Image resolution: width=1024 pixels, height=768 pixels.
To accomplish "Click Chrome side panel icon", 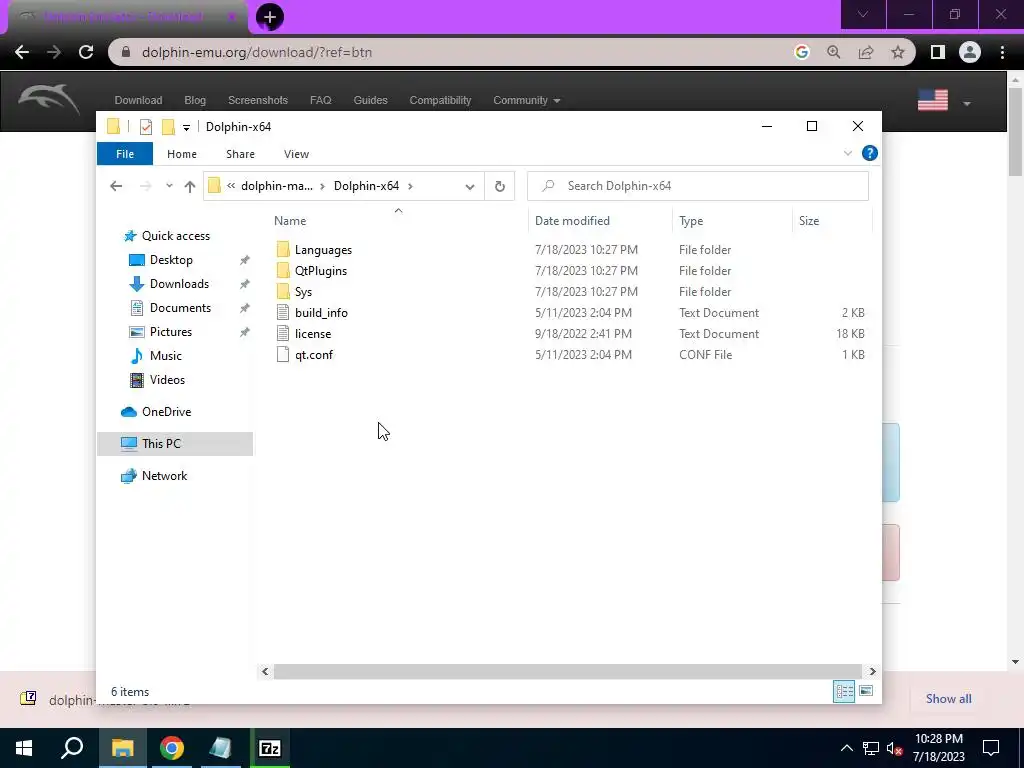I will (938, 52).
